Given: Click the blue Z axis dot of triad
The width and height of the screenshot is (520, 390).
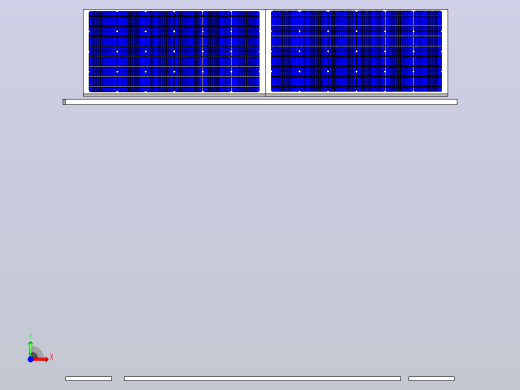Looking at the screenshot, I should (x=30, y=359).
